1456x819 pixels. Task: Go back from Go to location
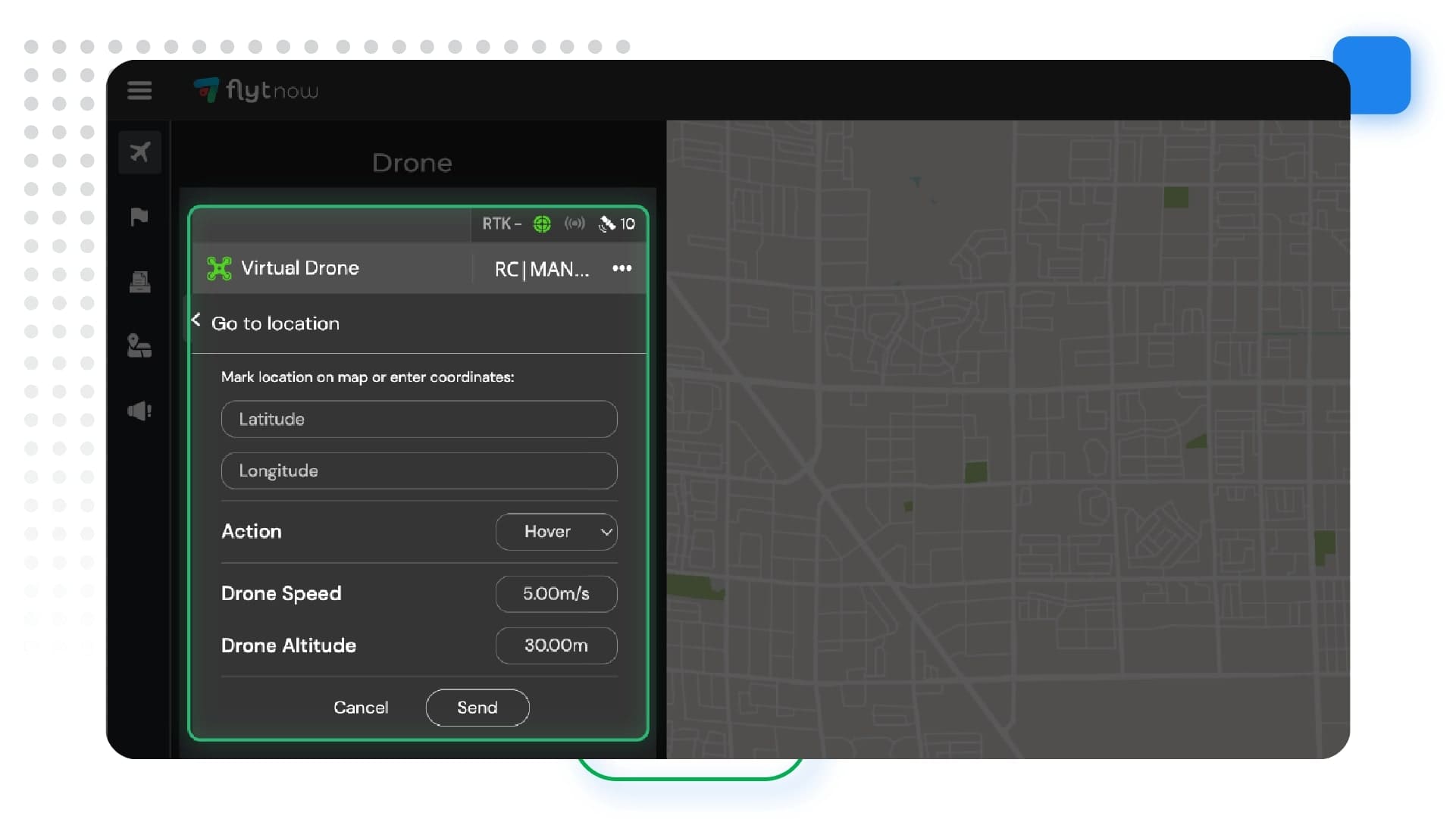pyautogui.click(x=196, y=320)
